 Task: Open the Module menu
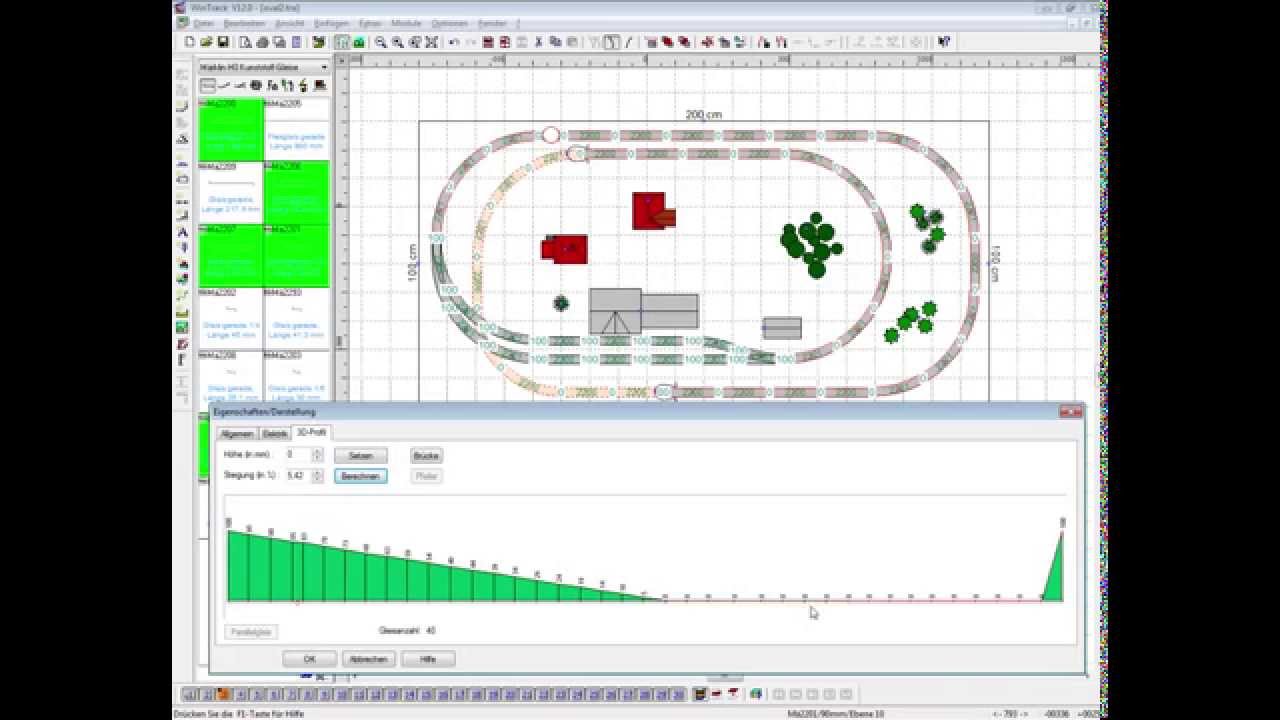coord(406,22)
